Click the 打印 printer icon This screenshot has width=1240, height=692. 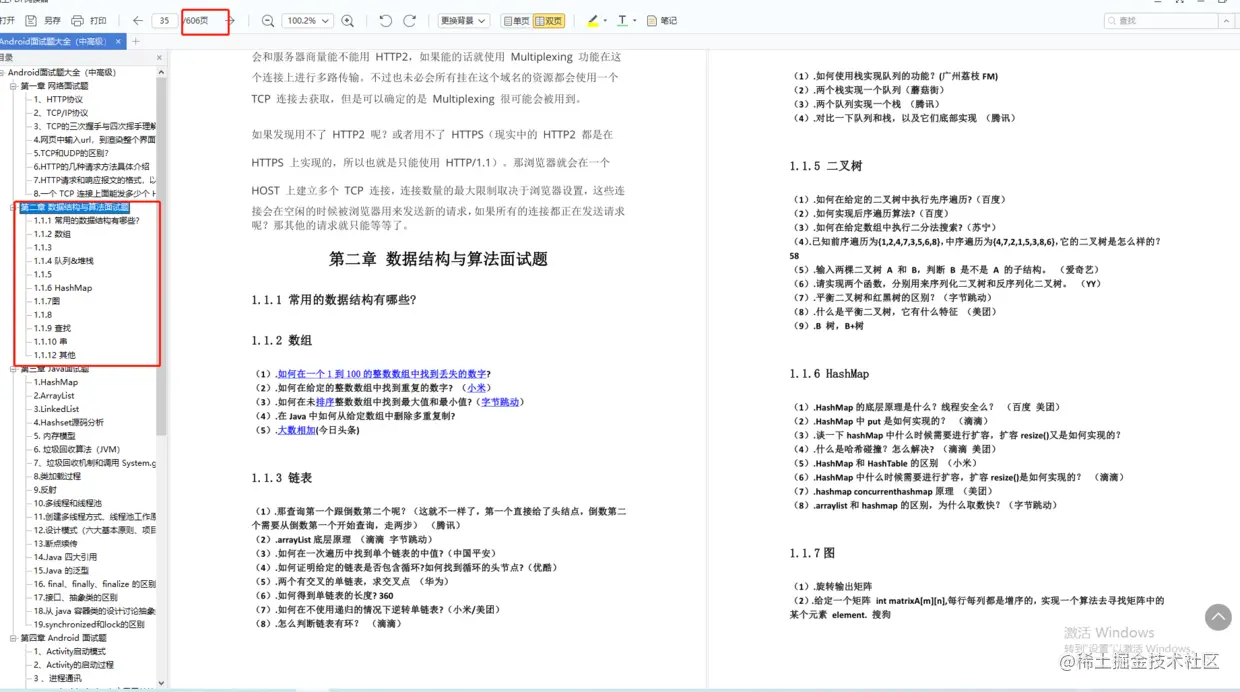(78, 20)
